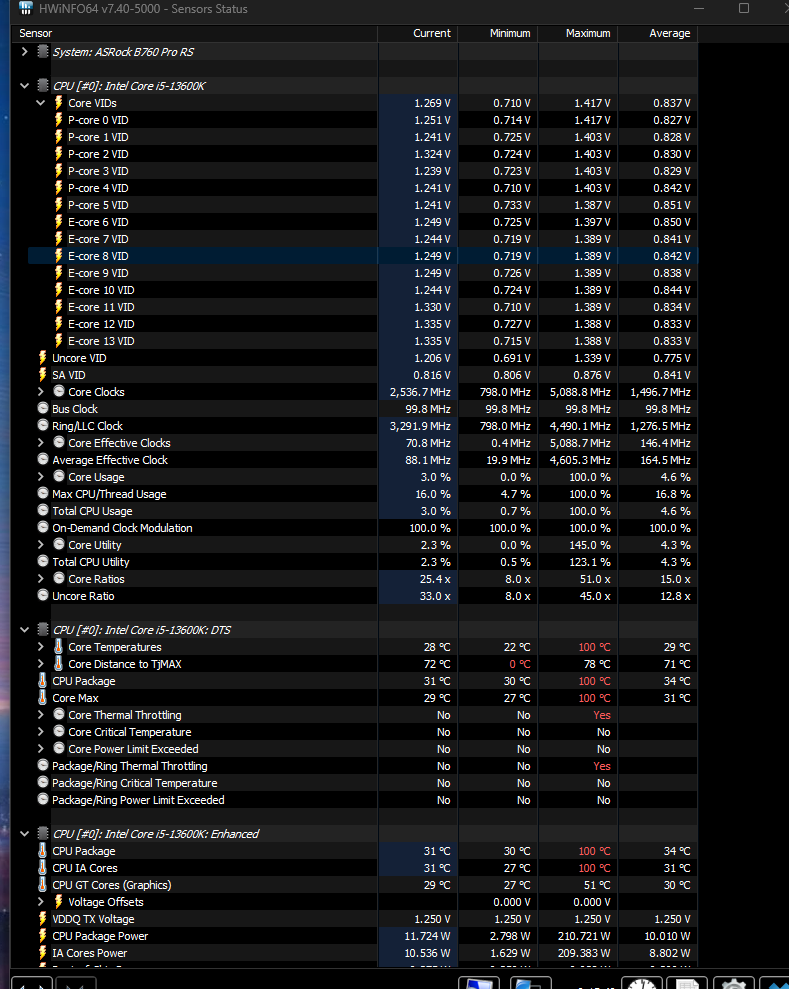Expand the System: ASRock B760 Pro RS group
The width and height of the screenshot is (789, 989).
(x=25, y=52)
